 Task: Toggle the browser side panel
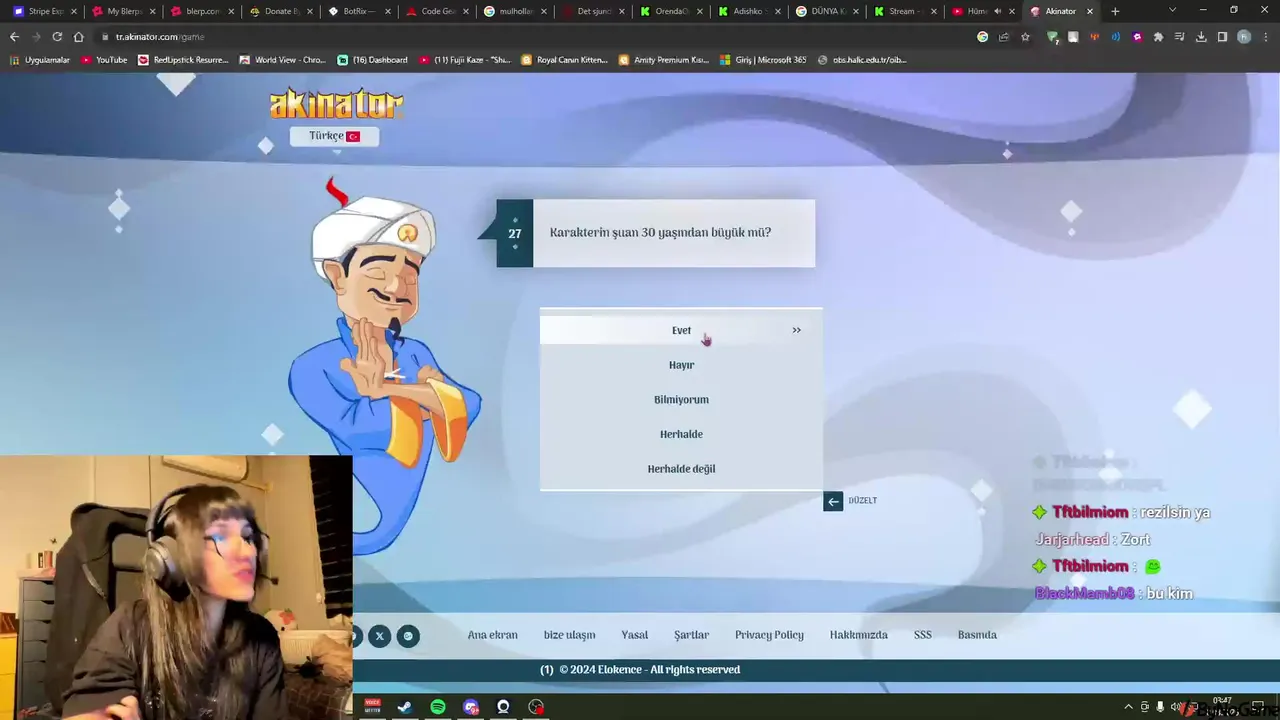[1222, 37]
